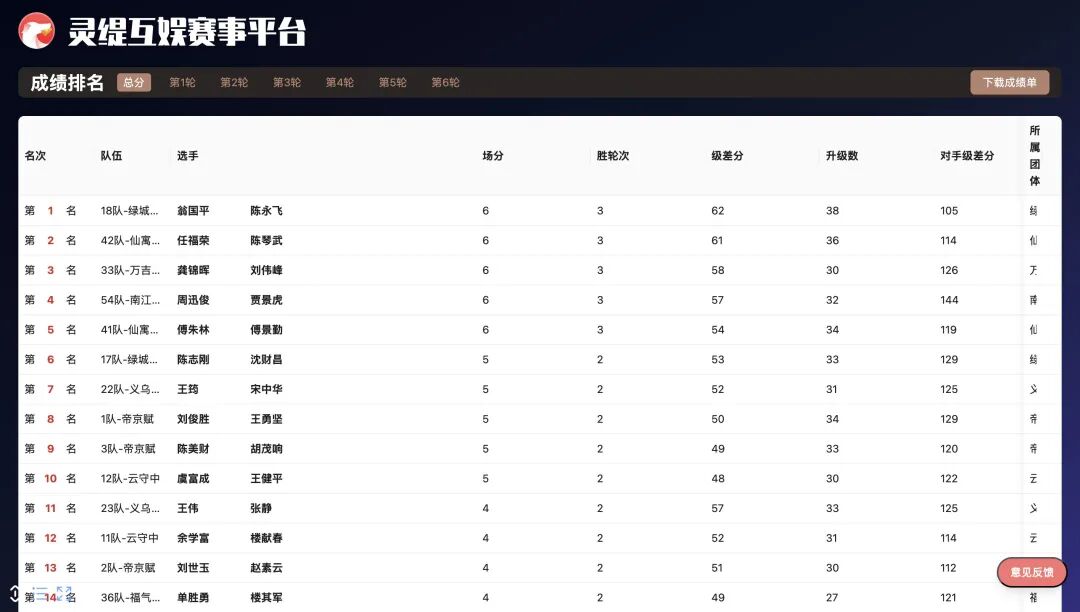Click player name 刘伟峰
This screenshot has width=1080, height=612.
tap(267, 270)
